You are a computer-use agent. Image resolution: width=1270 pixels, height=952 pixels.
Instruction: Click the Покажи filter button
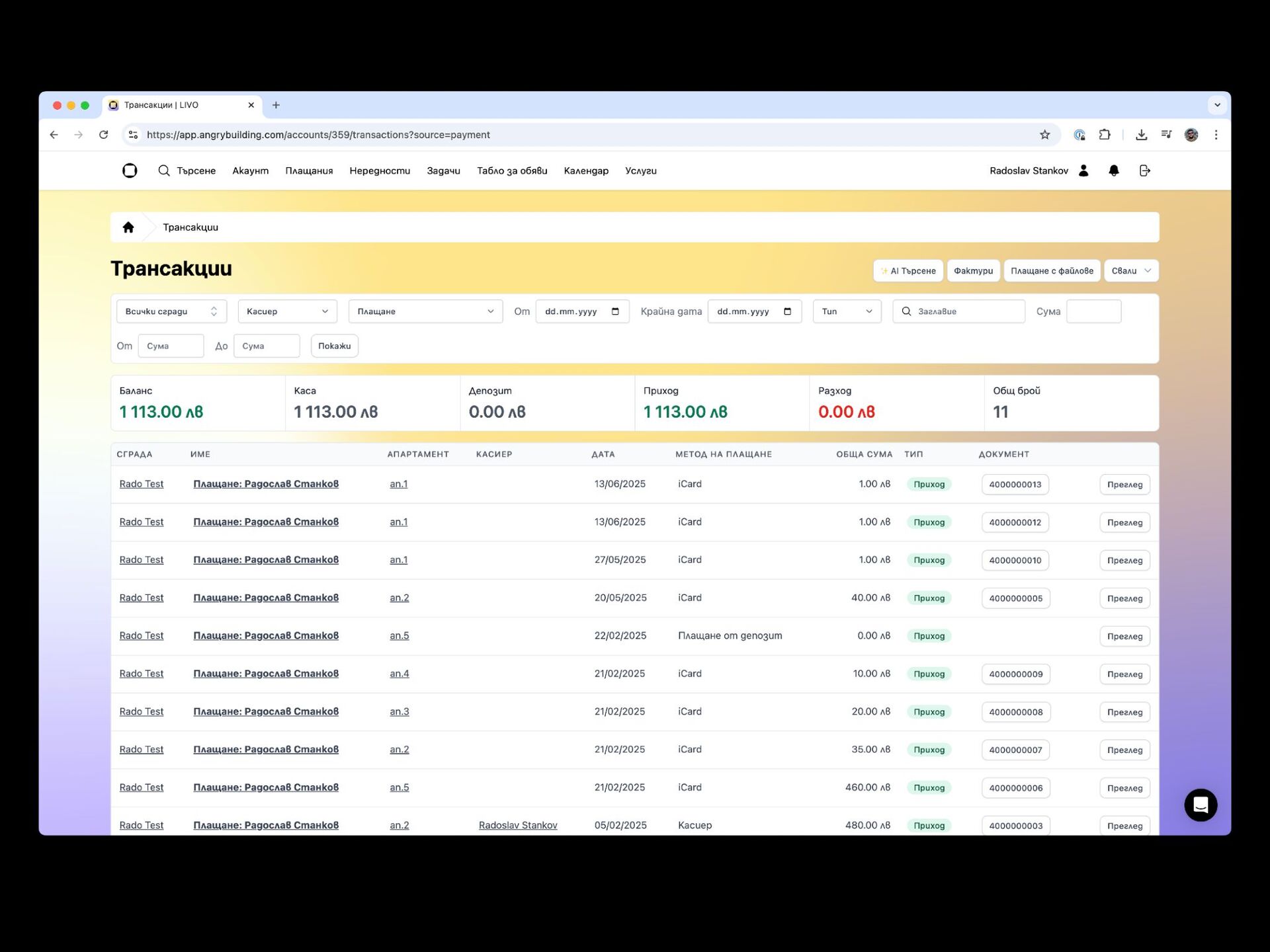335,346
